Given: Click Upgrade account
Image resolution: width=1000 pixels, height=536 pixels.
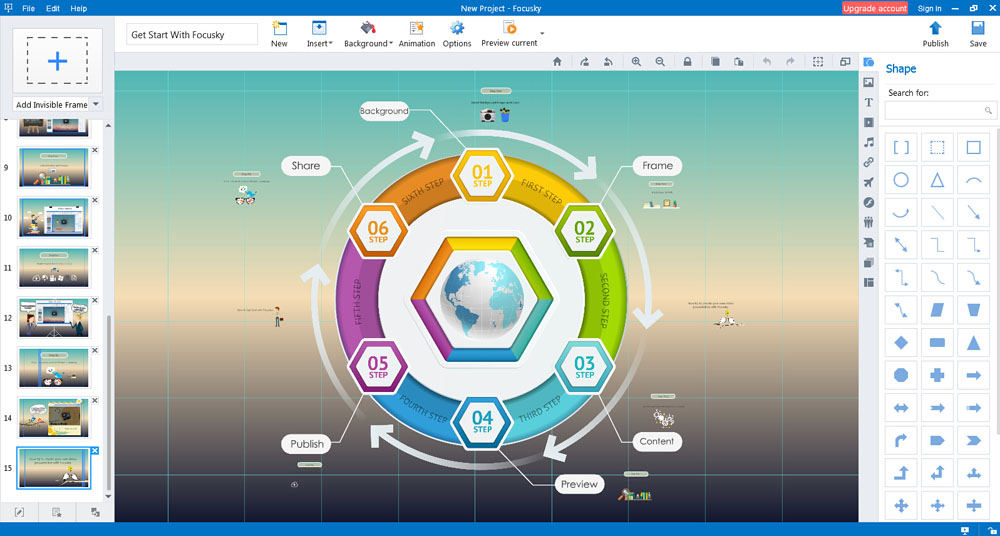Looking at the screenshot, I should [x=875, y=8].
